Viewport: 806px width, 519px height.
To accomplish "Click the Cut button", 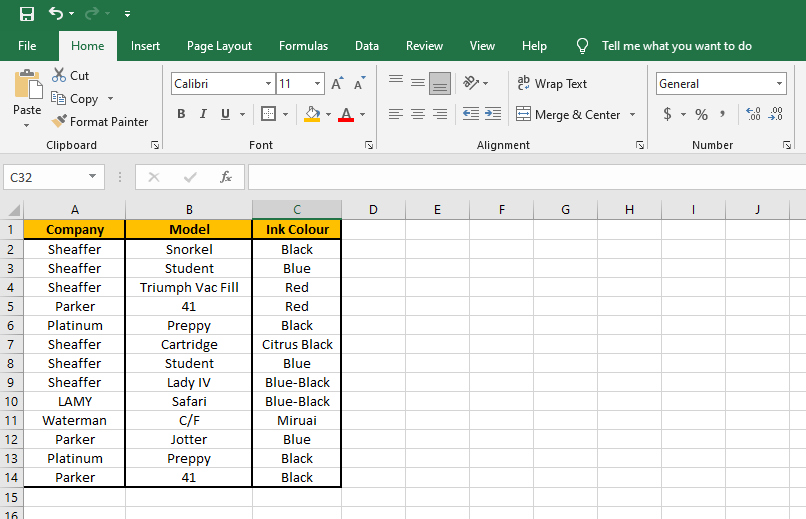I will point(70,76).
